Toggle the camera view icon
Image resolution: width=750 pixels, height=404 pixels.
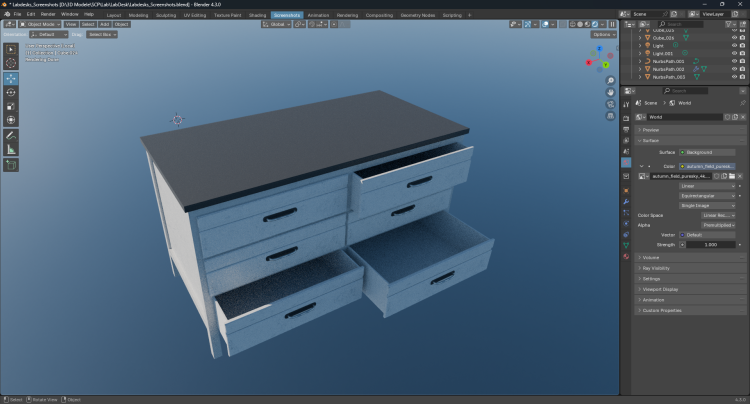tap(610, 106)
